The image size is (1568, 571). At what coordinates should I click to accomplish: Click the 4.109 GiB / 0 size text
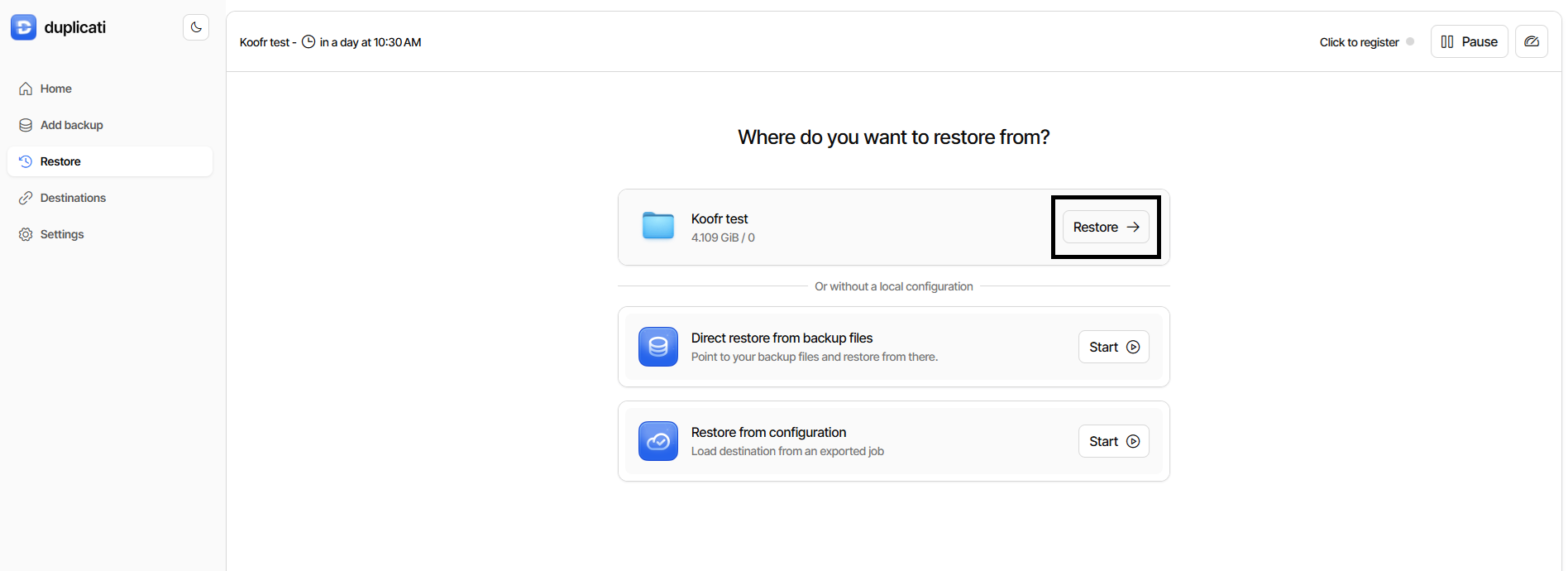pyautogui.click(x=723, y=238)
